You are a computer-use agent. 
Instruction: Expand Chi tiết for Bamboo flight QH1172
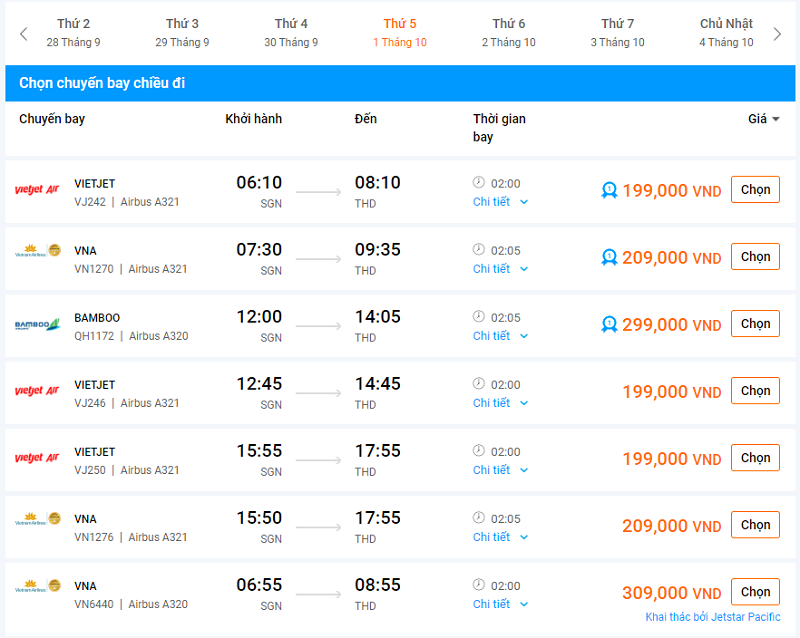[500, 336]
